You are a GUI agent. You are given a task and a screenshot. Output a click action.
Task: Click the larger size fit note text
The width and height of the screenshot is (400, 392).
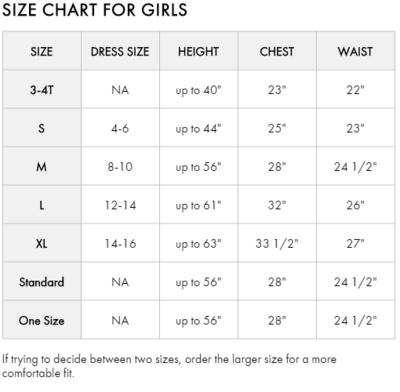tap(169, 366)
